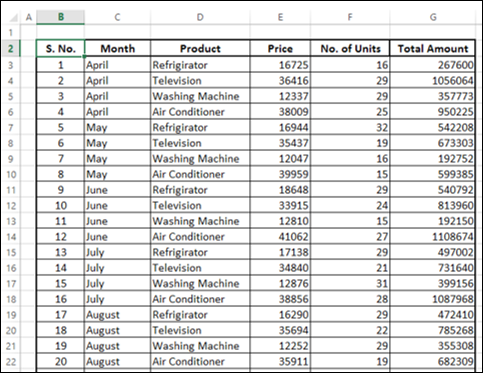This screenshot has height=373, width=483.
Task: Click Air Conditioner cell in row 18
Action: coord(200,299)
